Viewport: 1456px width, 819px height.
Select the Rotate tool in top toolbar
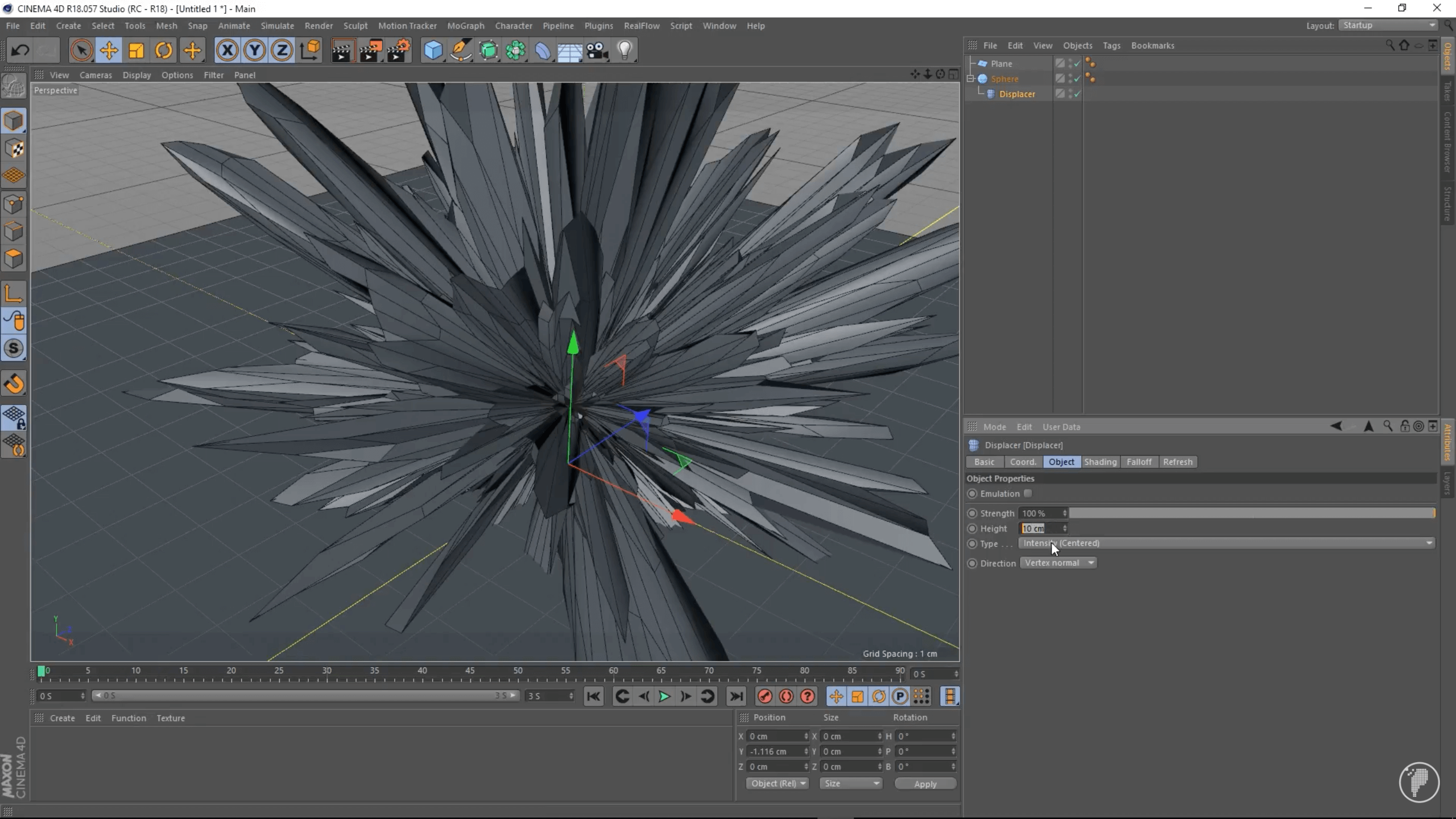[x=164, y=51]
